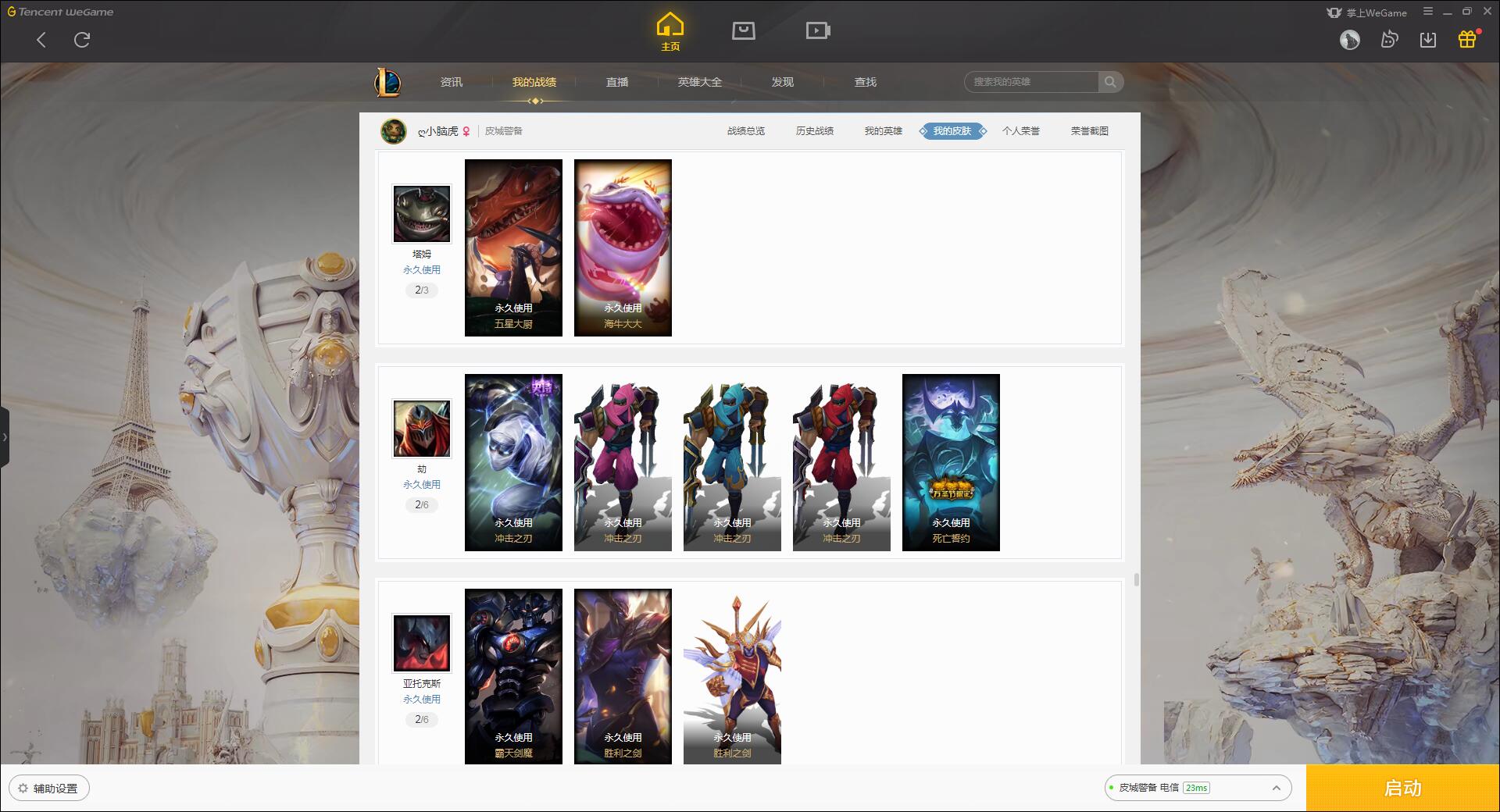The image size is (1500, 812).
Task: Open the flame mascot activity icon
Action: [x=1389, y=40]
